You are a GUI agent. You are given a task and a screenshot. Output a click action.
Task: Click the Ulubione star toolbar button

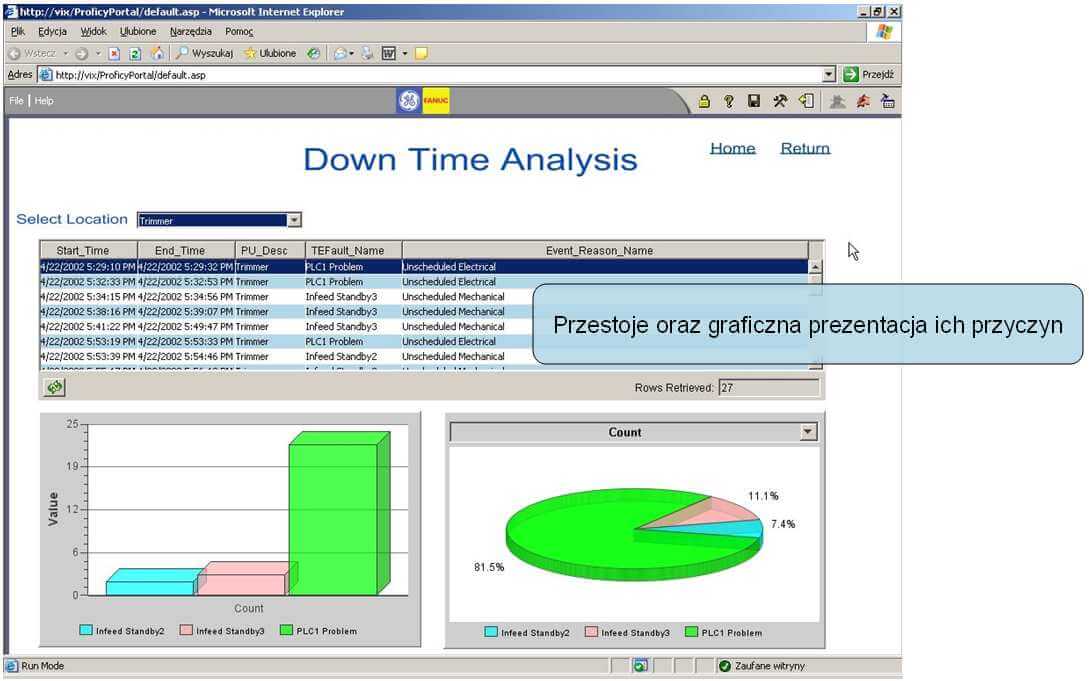tap(270, 53)
